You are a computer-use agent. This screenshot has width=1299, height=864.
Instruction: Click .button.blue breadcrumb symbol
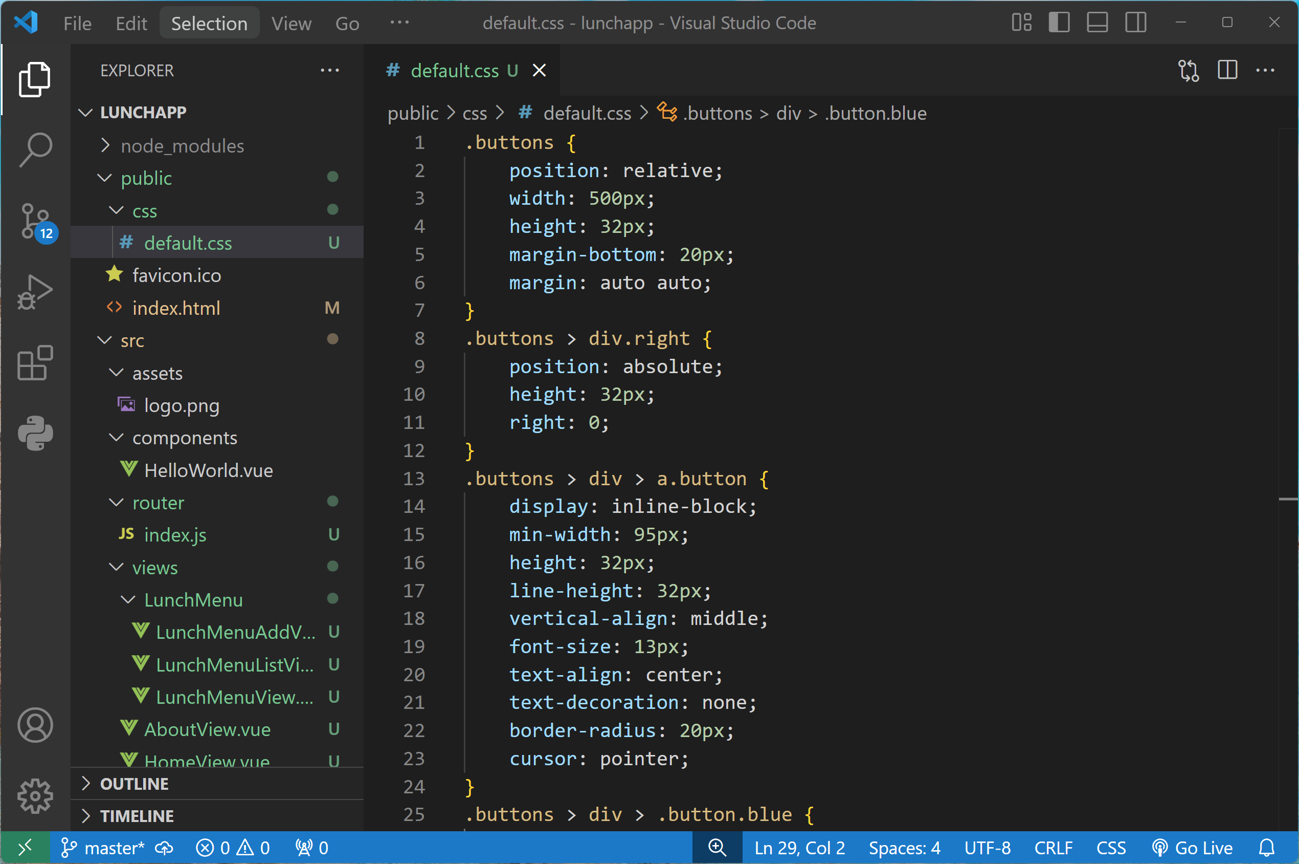[x=875, y=113]
